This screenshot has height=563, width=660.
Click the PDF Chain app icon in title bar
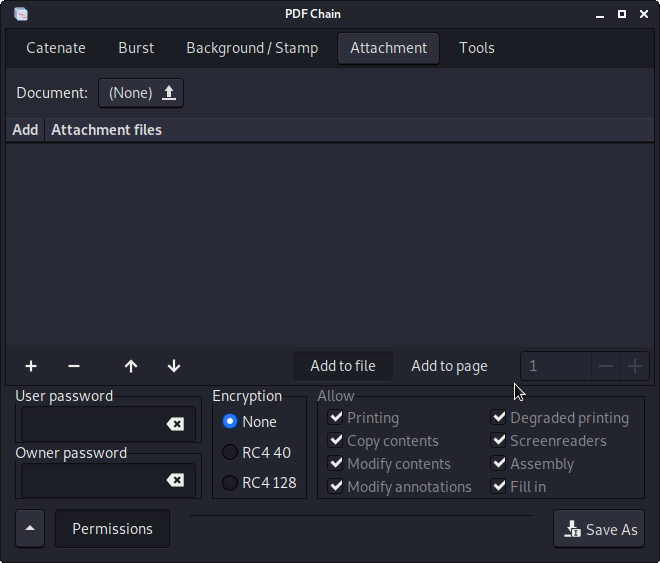pos(21,14)
